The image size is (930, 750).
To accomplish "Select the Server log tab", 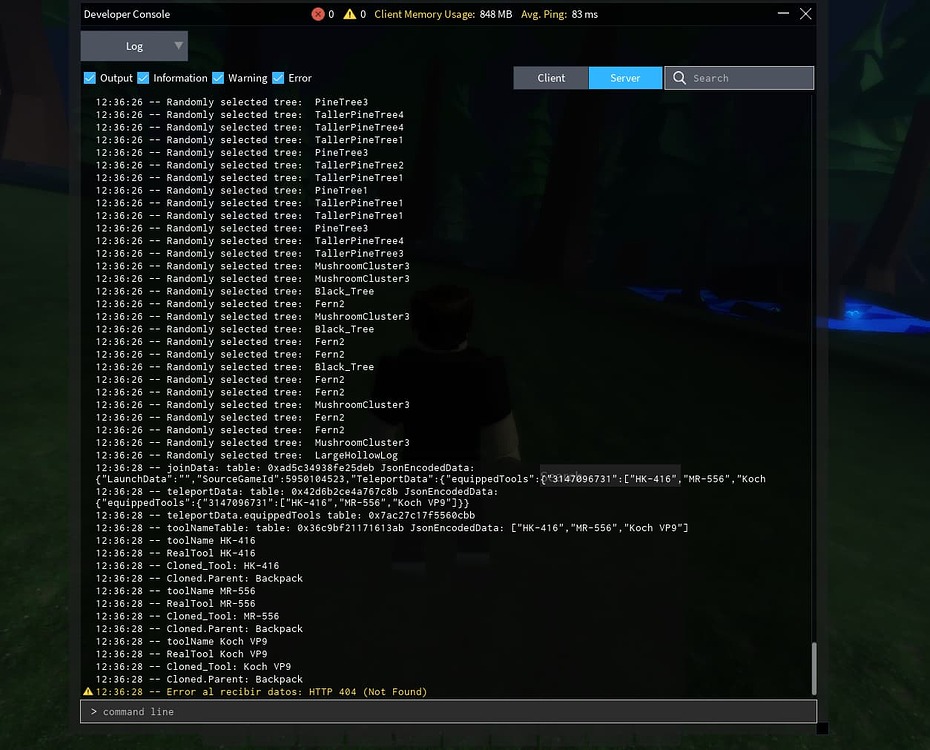I will 625,77.
